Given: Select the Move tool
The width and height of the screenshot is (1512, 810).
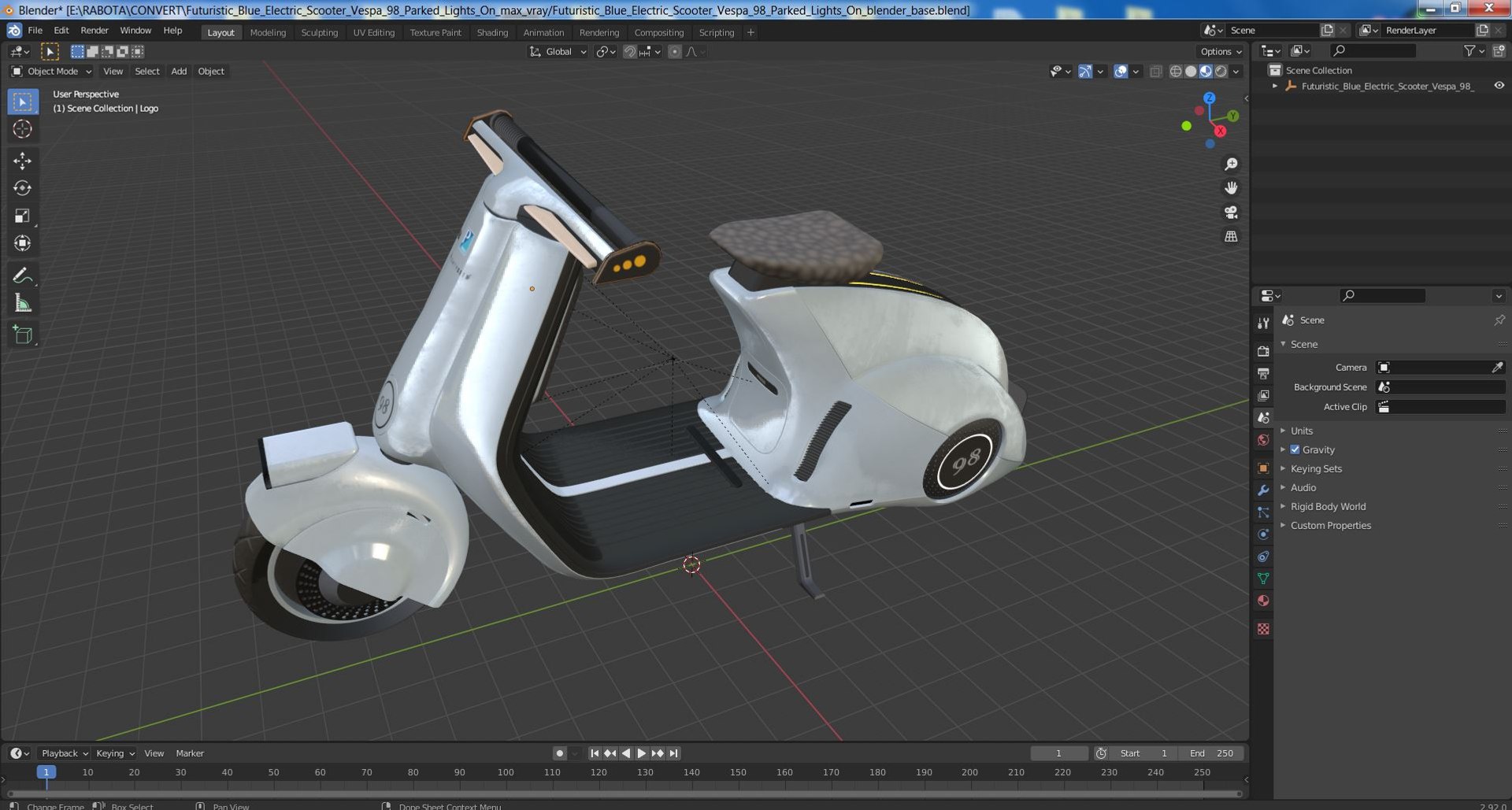Looking at the screenshot, I should point(22,161).
